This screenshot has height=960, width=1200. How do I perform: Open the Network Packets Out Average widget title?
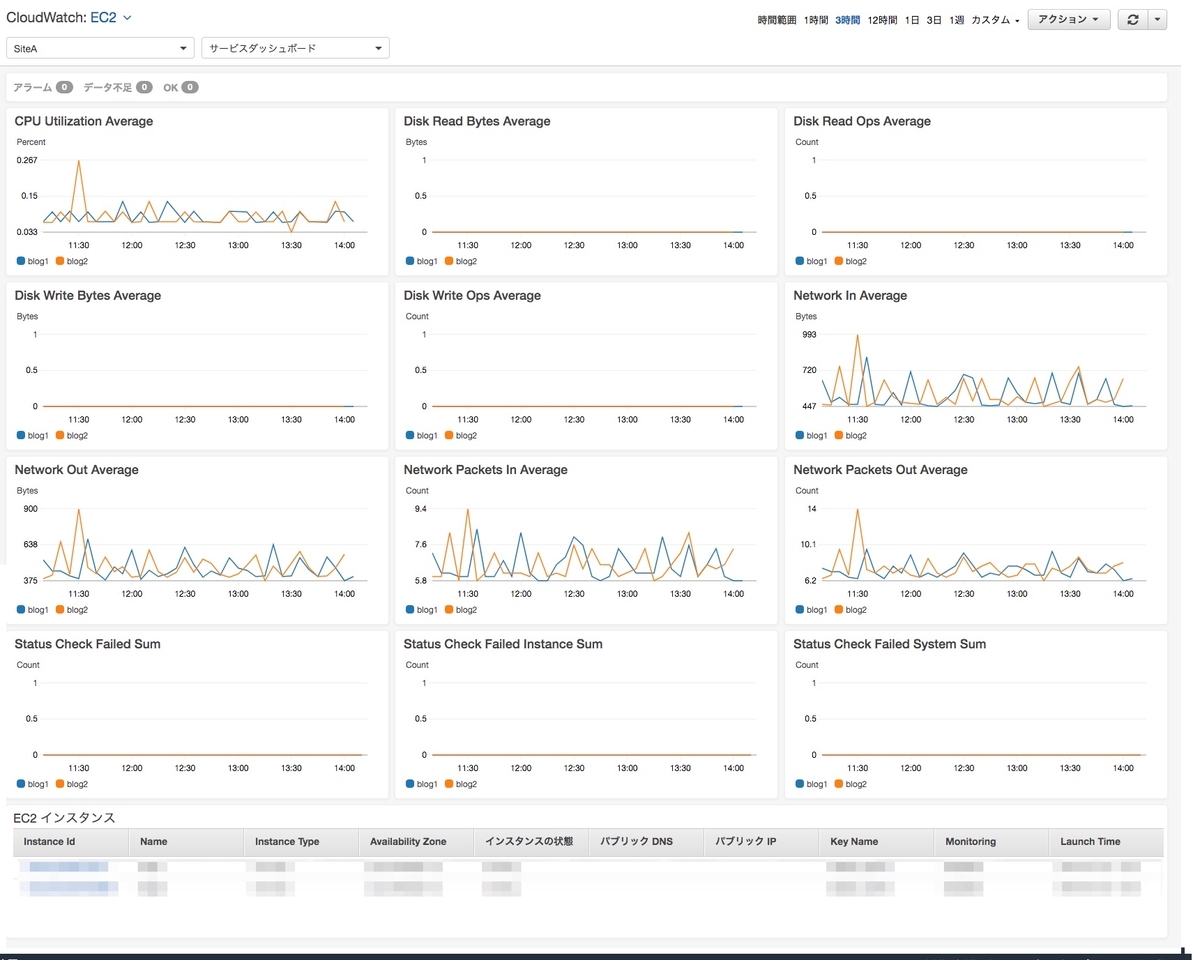(880, 470)
